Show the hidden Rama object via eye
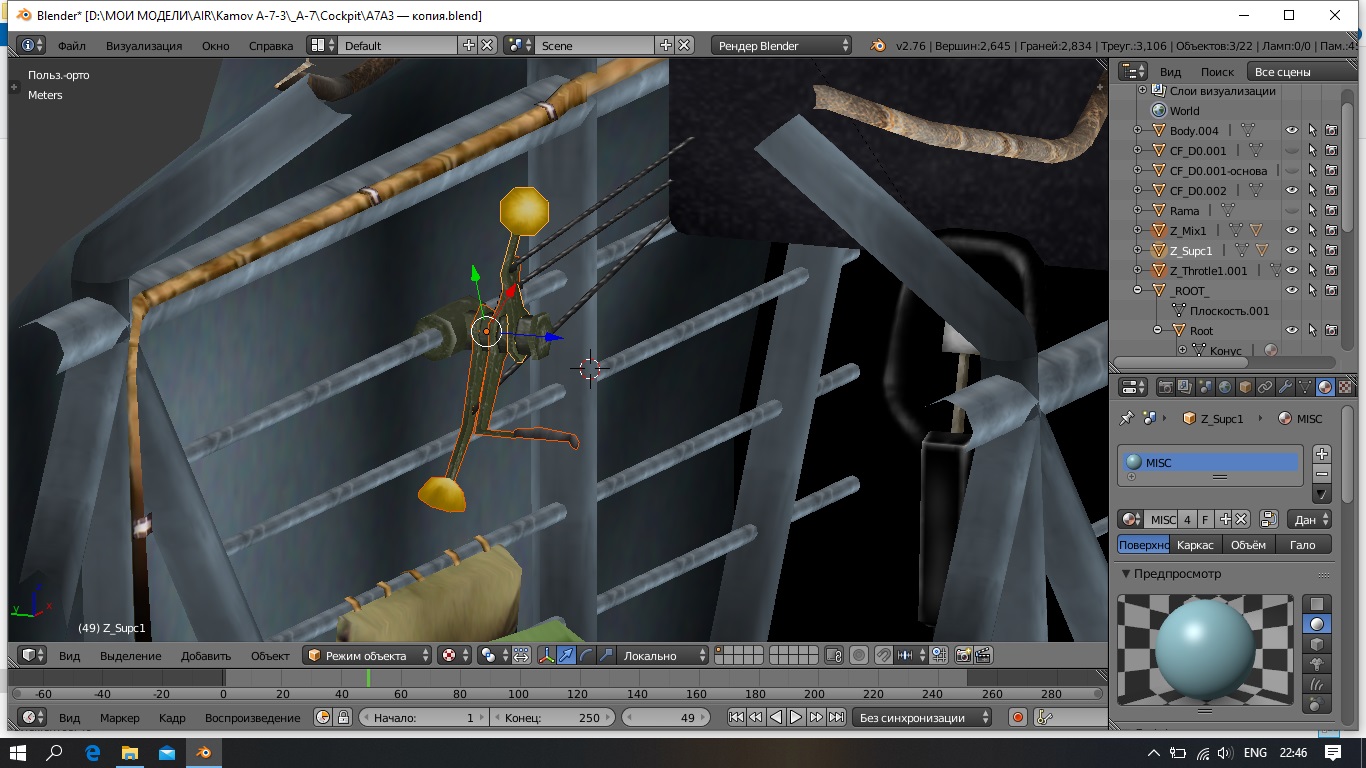The image size is (1366, 768). pos(1292,211)
